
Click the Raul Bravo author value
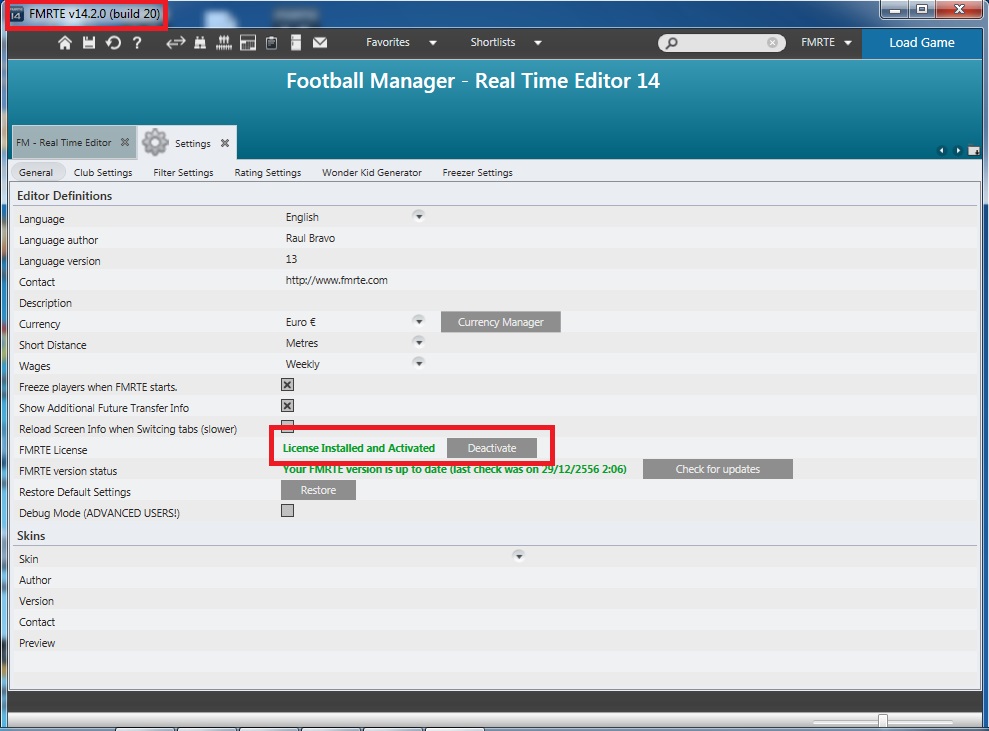(310, 238)
